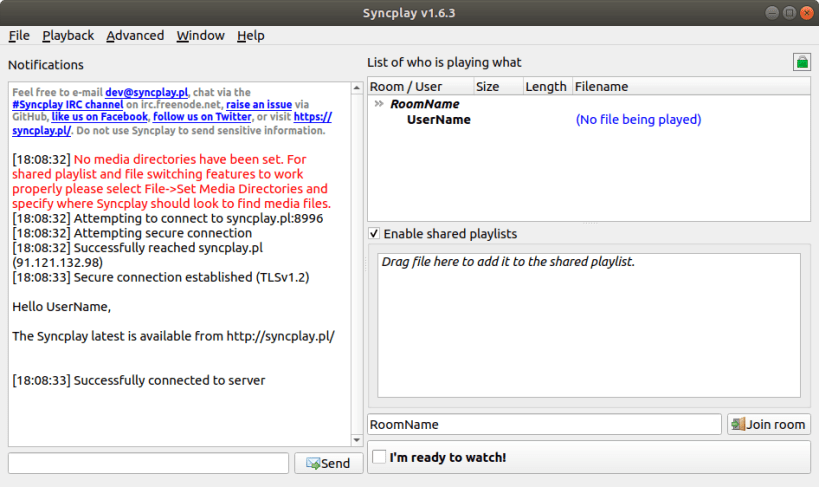Close the Syncplay window
819x487 pixels.
point(807,13)
